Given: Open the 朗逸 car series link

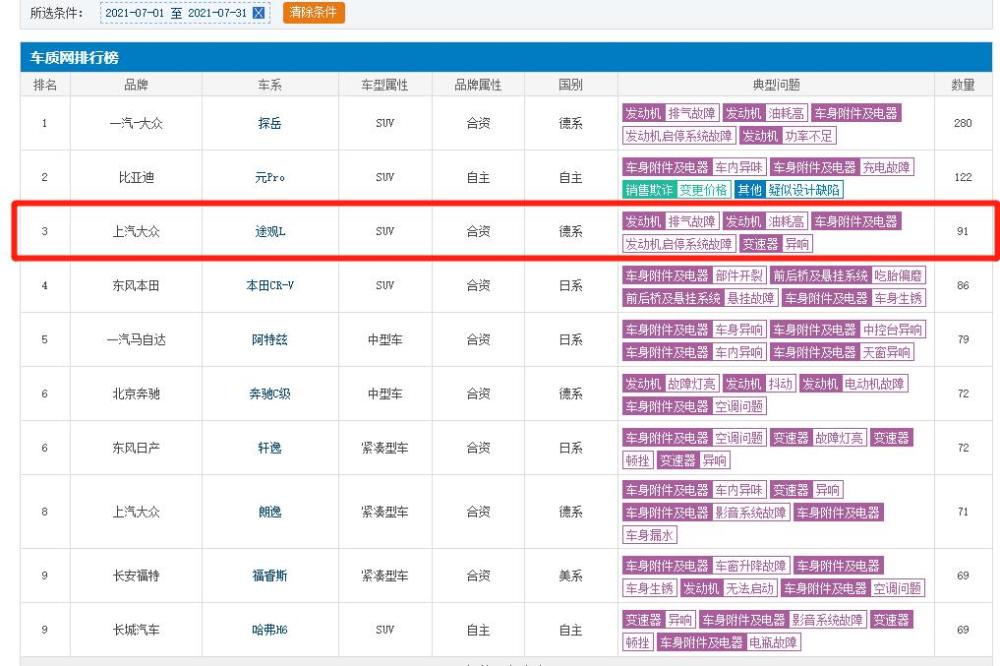Looking at the screenshot, I should (x=270, y=512).
